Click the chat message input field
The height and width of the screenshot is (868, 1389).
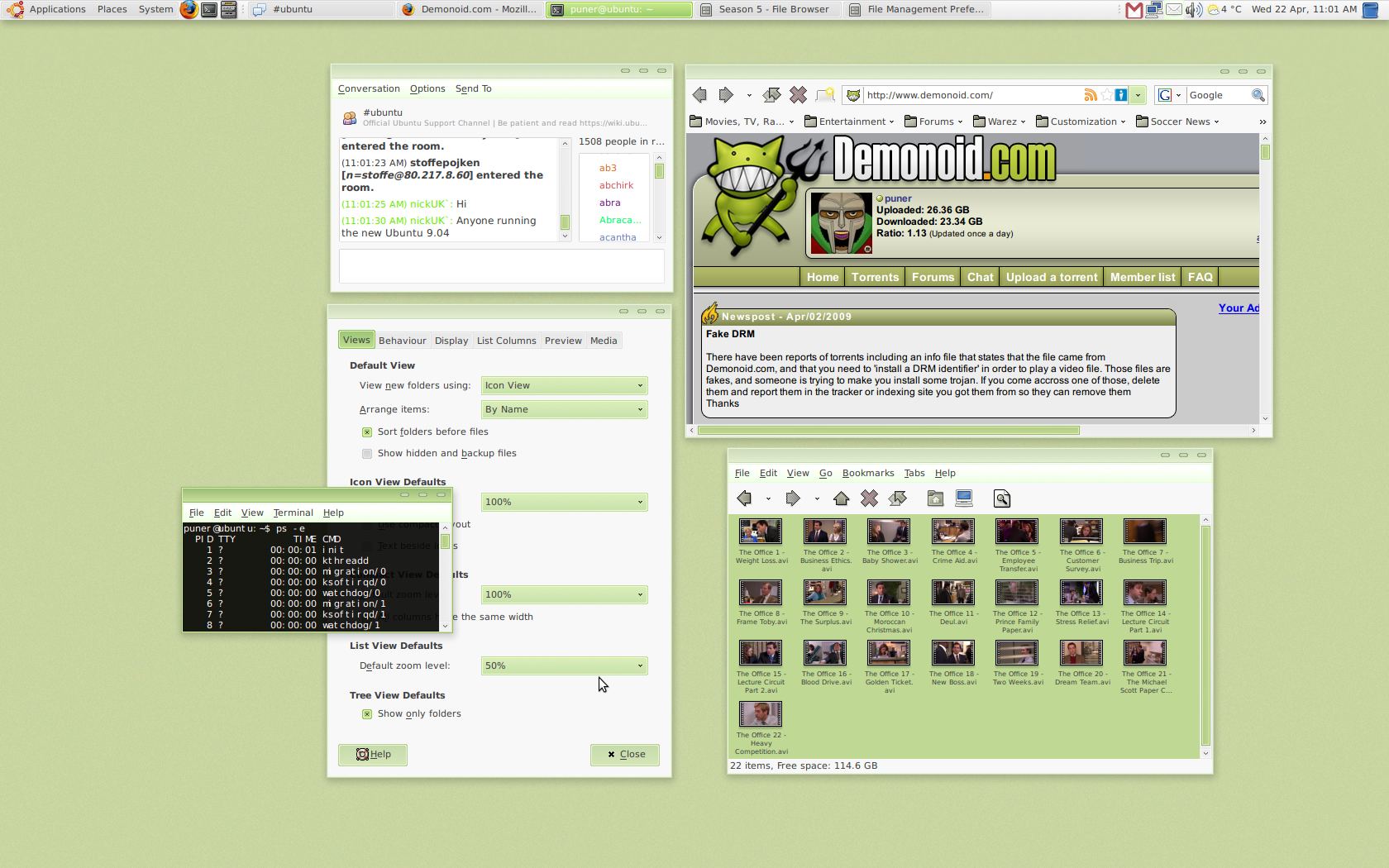click(x=502, y=266)
